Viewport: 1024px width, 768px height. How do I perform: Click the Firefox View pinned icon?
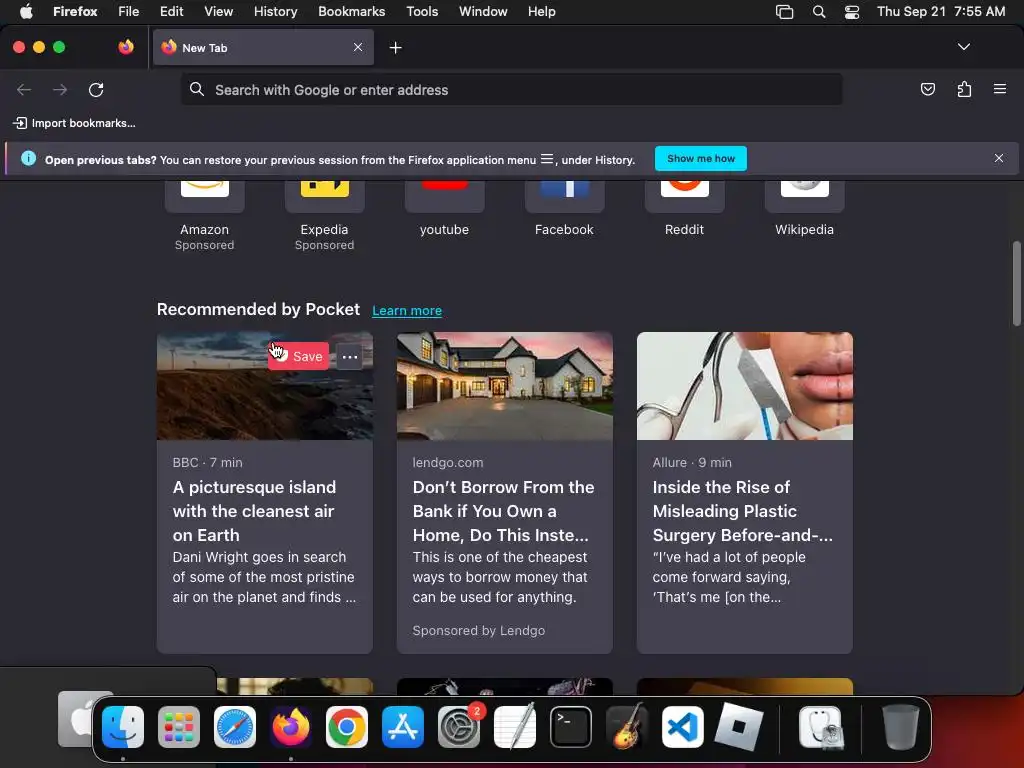pos(126,47)
